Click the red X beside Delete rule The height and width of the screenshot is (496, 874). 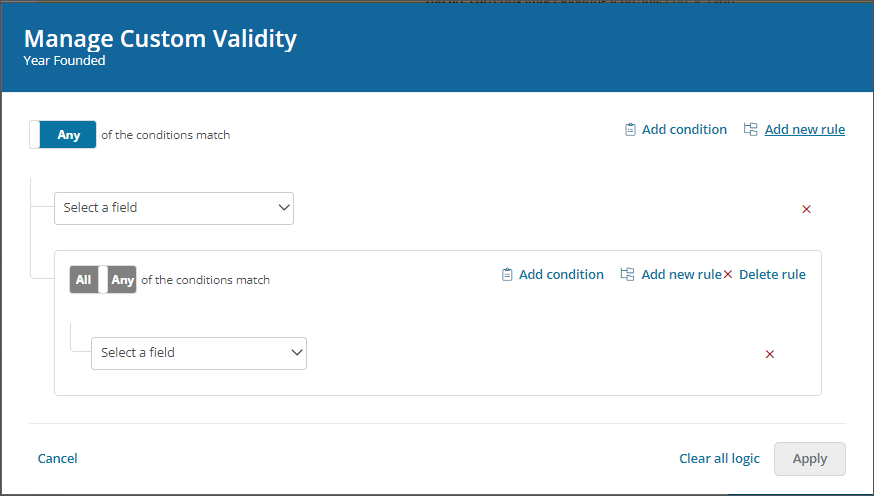(x=728, y=274)
